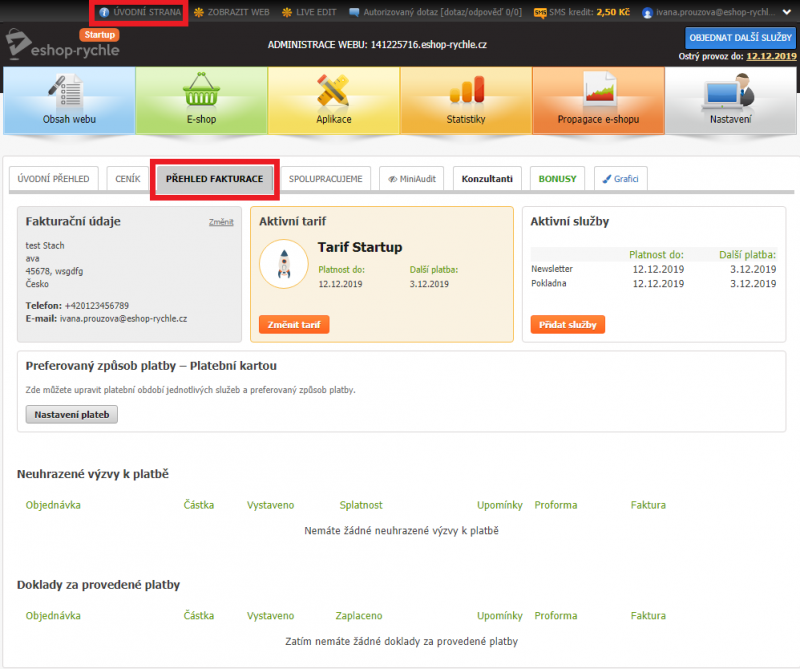Click the 12.12.2019 Ostrý provoz date link
The height and width of the screenshot is (669, 800).
tap(771, 56)
